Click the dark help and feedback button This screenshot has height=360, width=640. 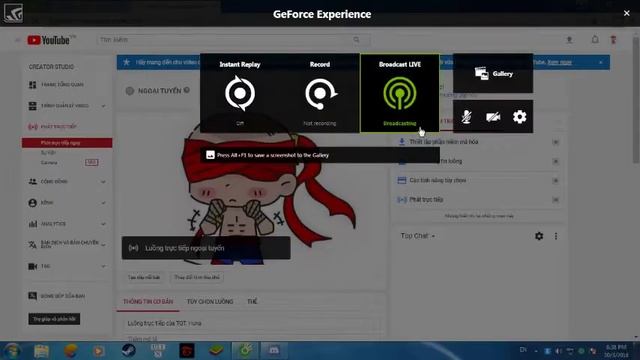click(54, 319)
